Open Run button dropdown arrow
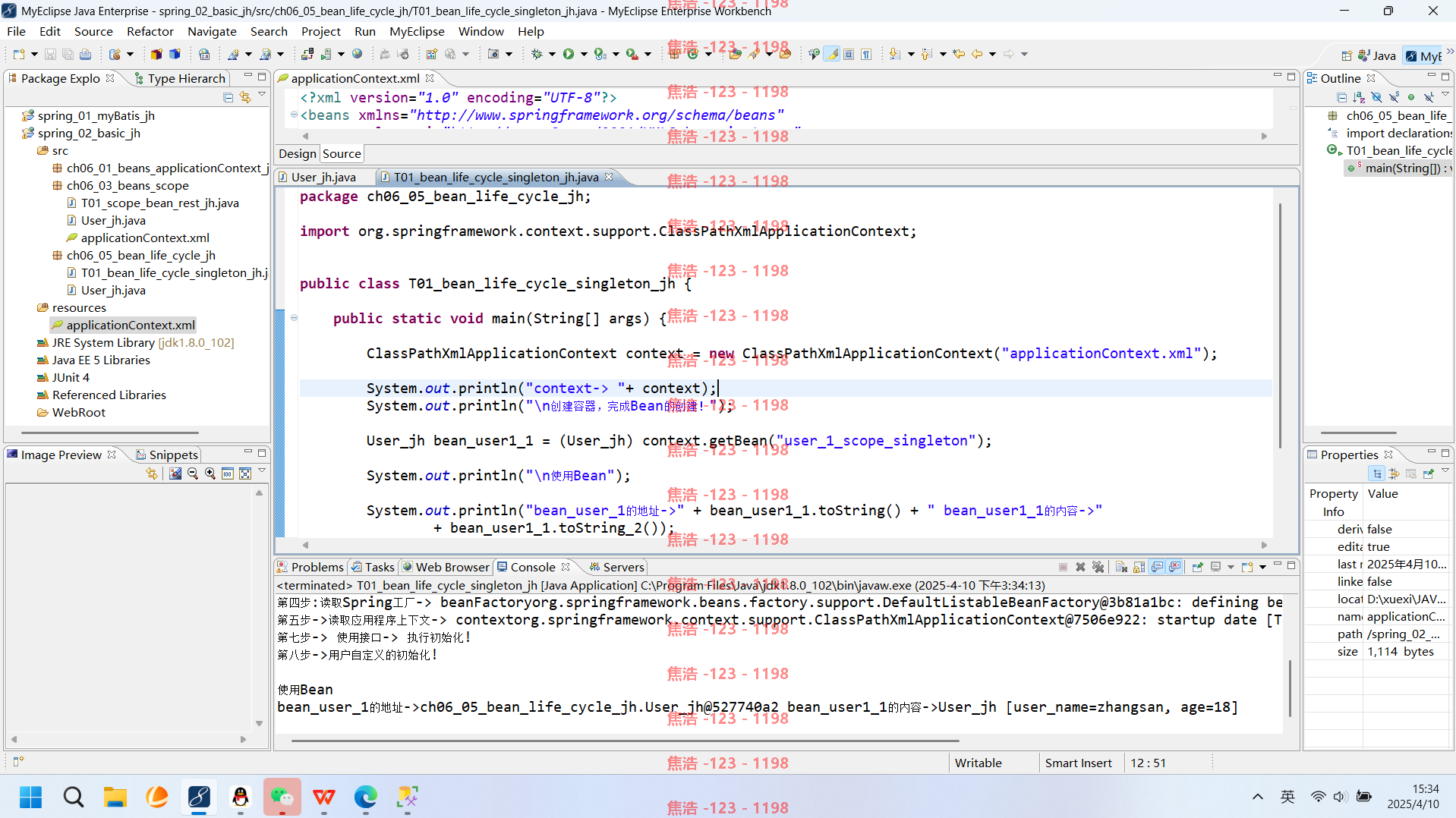The width and height of the screenshot is (1456, 818). point(584,54)
